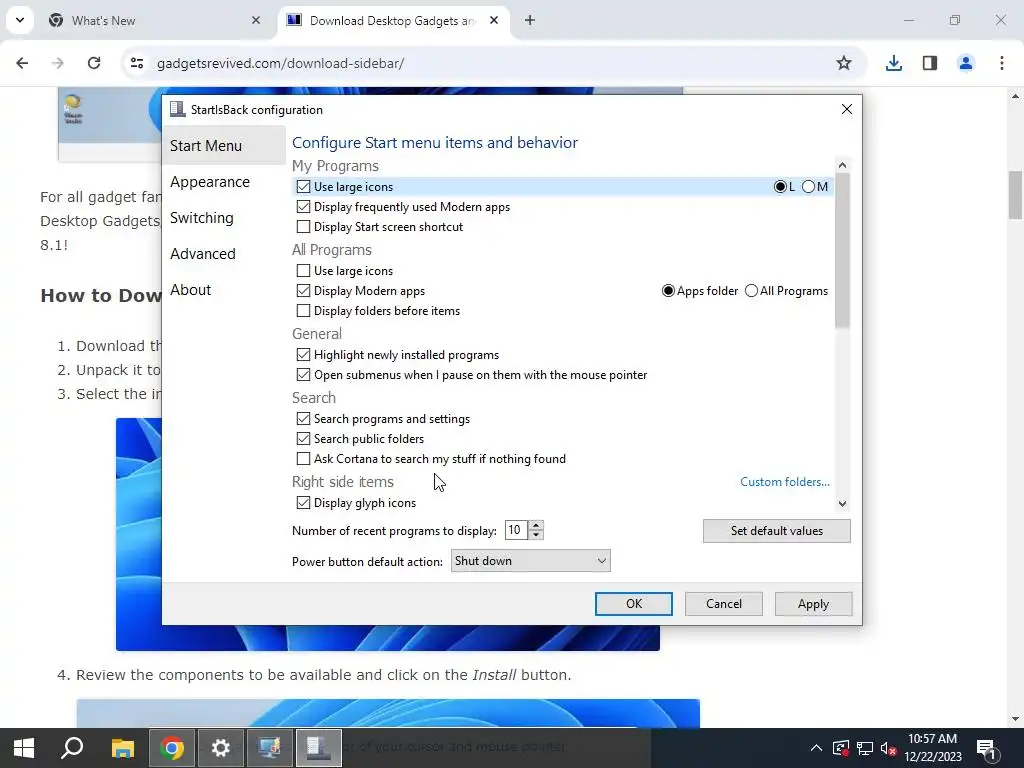Click options list scroll down arrow
The image size is (1024, 768).
[x=842, y=504]
